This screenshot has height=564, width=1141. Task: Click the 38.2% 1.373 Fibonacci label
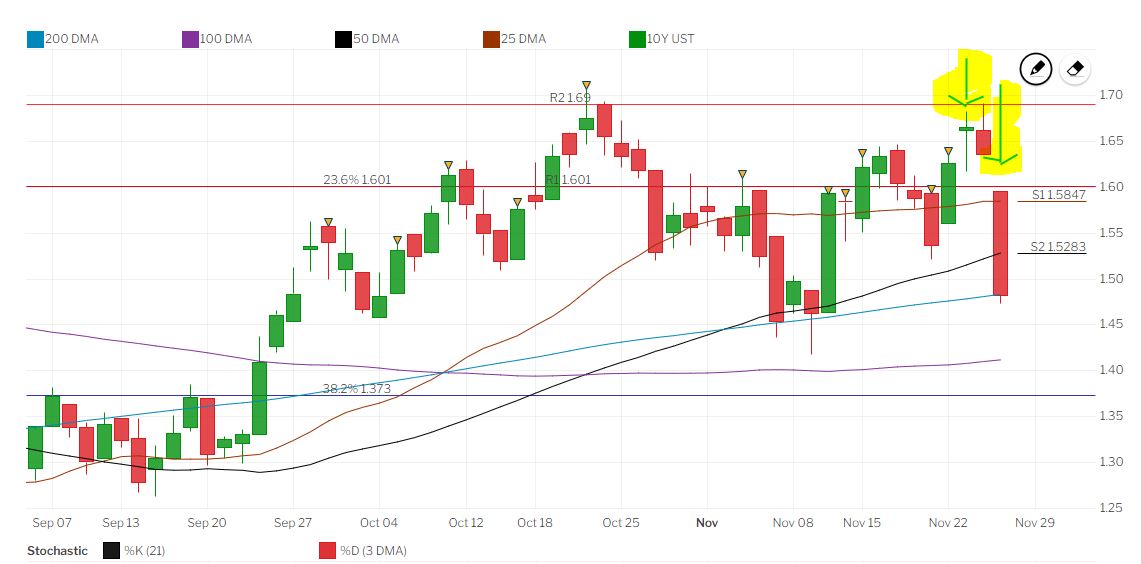pyautogui.click(x=357, y=389)
